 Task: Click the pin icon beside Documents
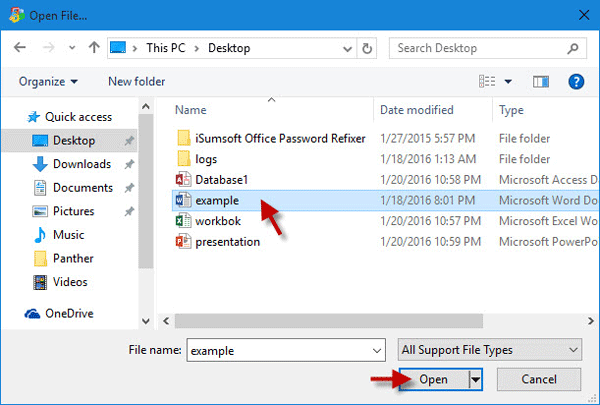point(129,188)
